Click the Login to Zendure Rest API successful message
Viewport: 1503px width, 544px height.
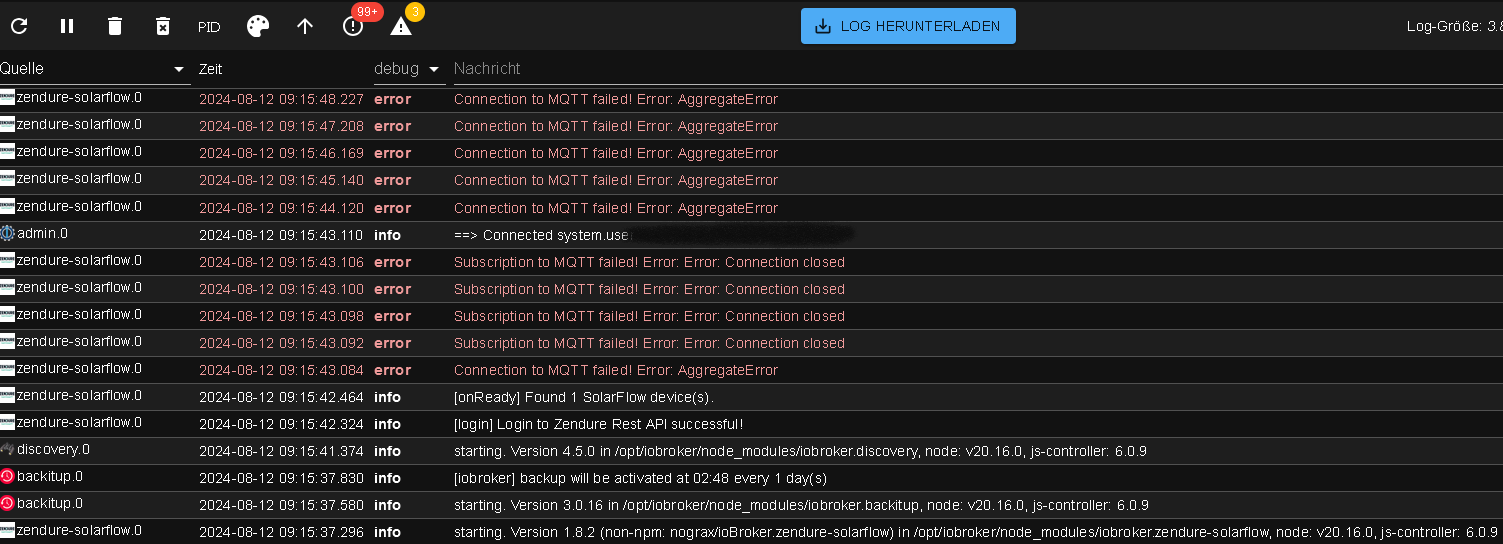tap(598, 424)
